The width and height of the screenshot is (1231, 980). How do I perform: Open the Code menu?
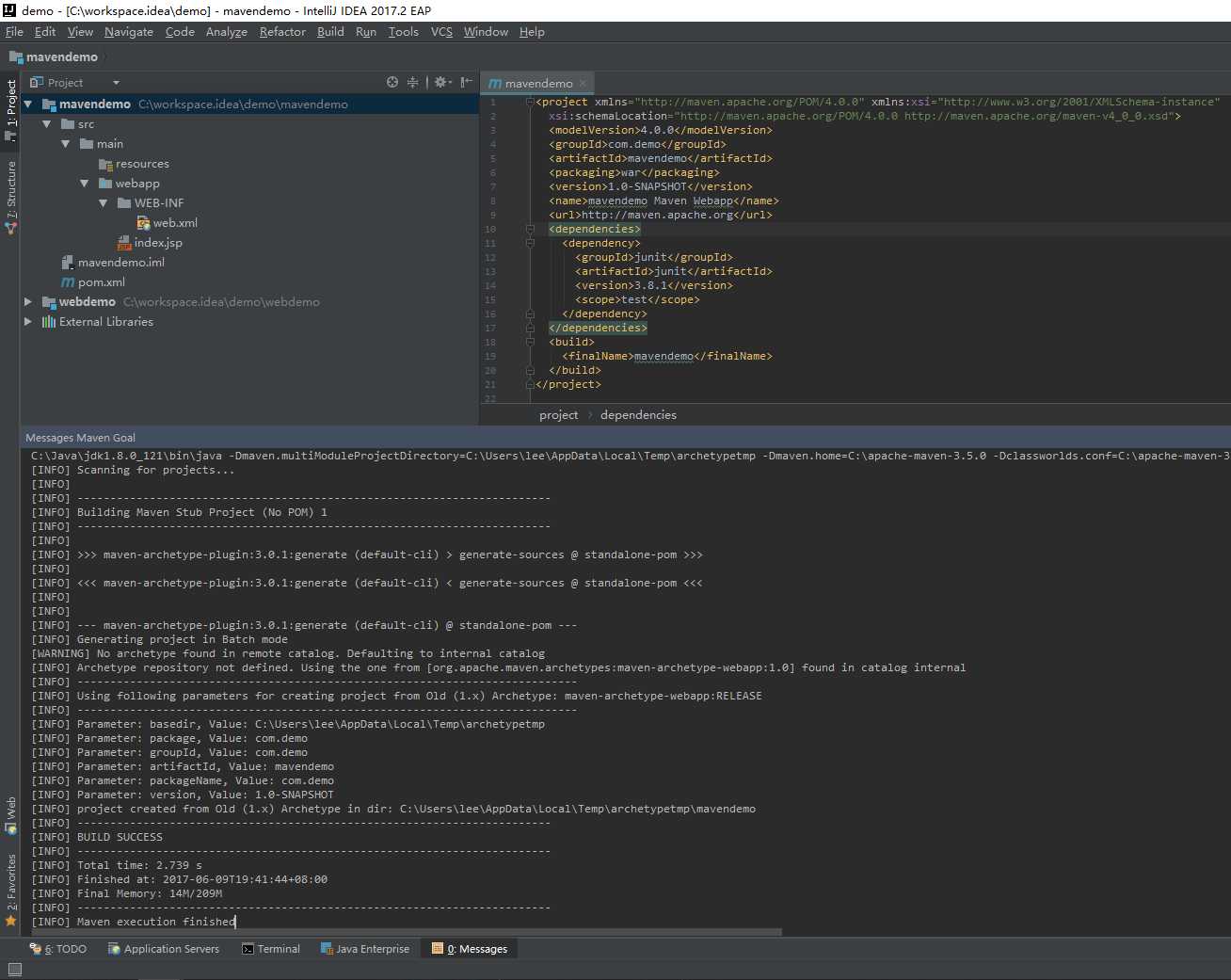pyautogui.click(x=180, y=32)
